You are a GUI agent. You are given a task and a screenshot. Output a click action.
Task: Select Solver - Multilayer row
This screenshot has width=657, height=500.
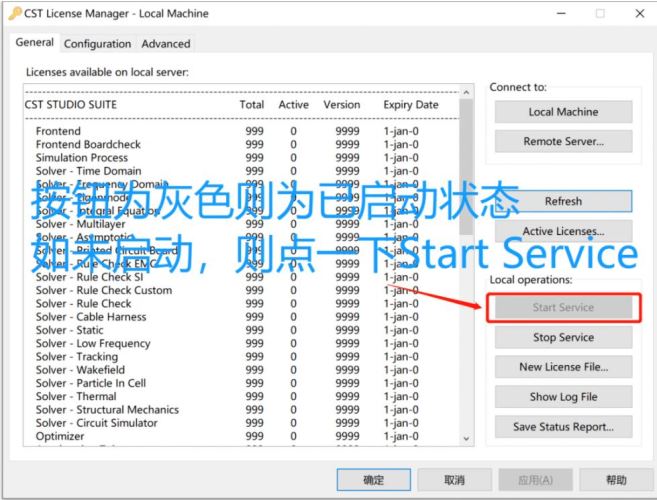click(x=241, y=224)
